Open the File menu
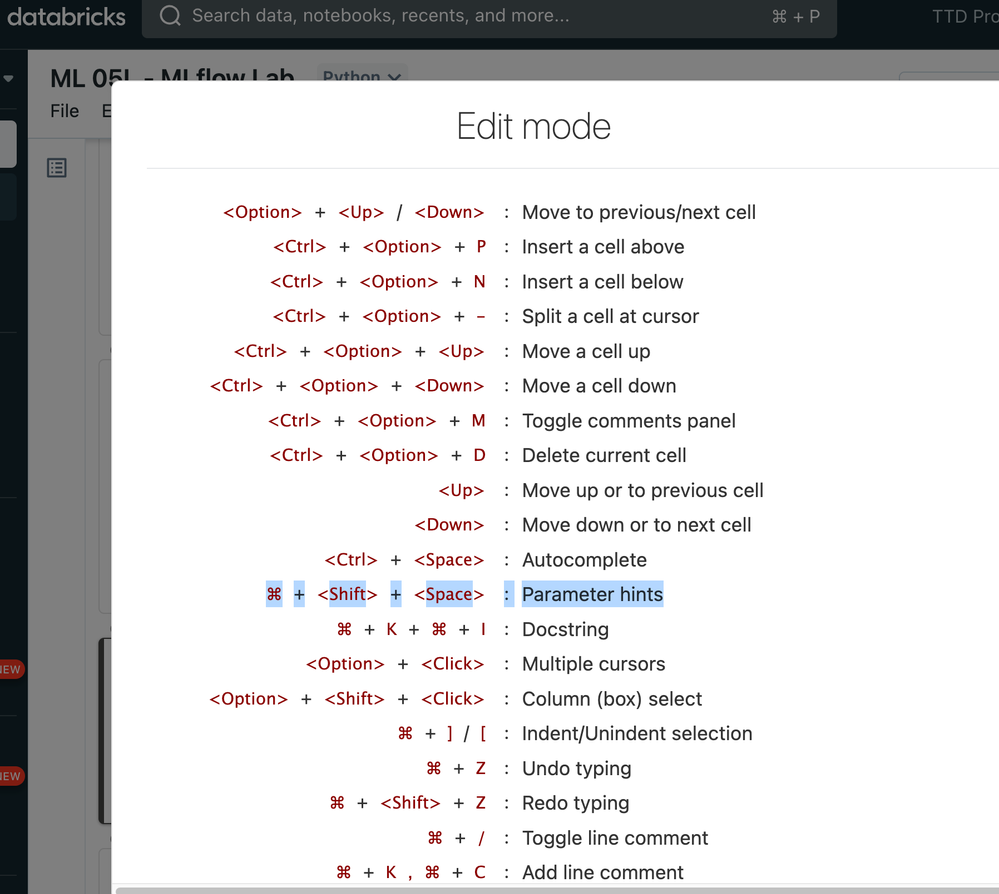This screenshot has width=999, height=894. [64, 111]
